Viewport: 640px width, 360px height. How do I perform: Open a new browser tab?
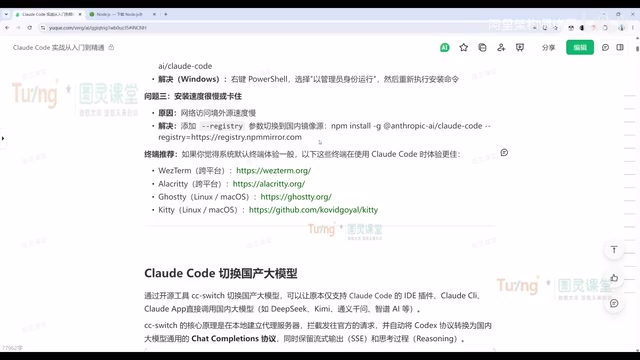coord(166,14)
